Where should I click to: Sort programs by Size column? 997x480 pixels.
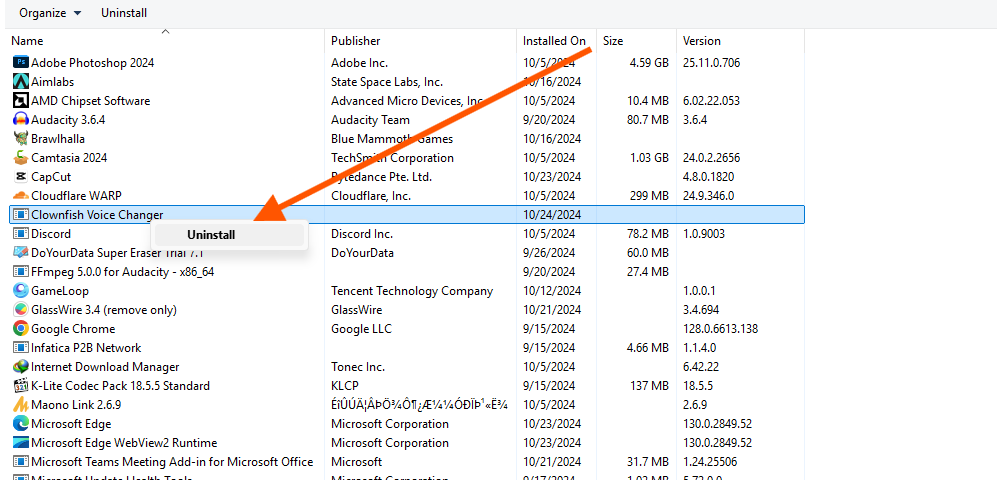click(613, 41)
